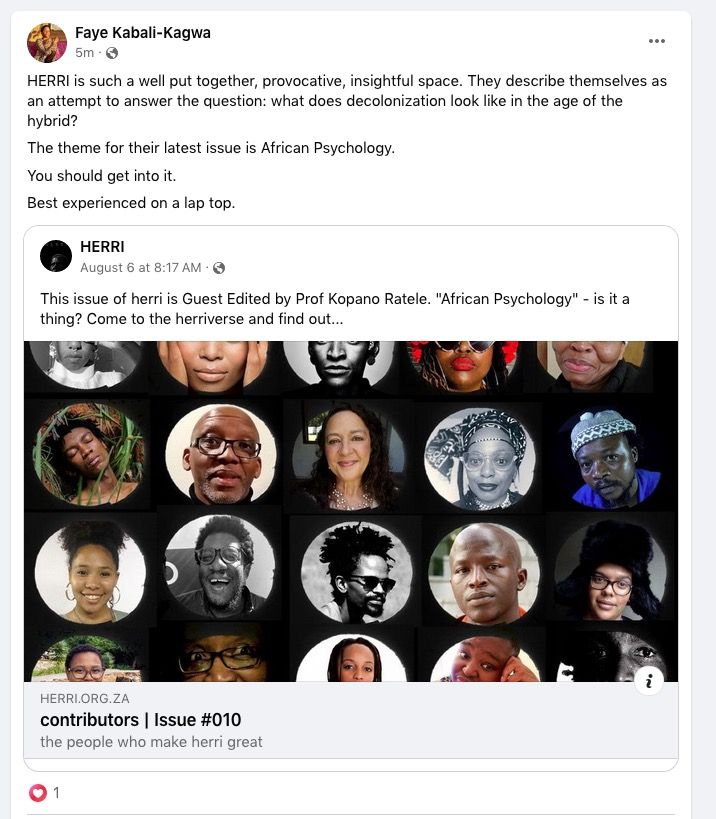Open the HERRI page name link
716x819 pixels.
102,246
